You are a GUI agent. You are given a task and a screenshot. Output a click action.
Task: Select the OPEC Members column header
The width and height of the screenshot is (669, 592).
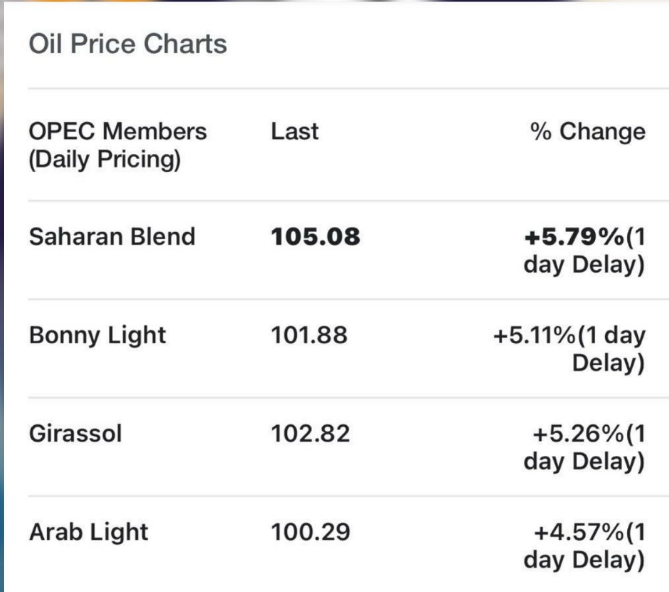(118, 132)
